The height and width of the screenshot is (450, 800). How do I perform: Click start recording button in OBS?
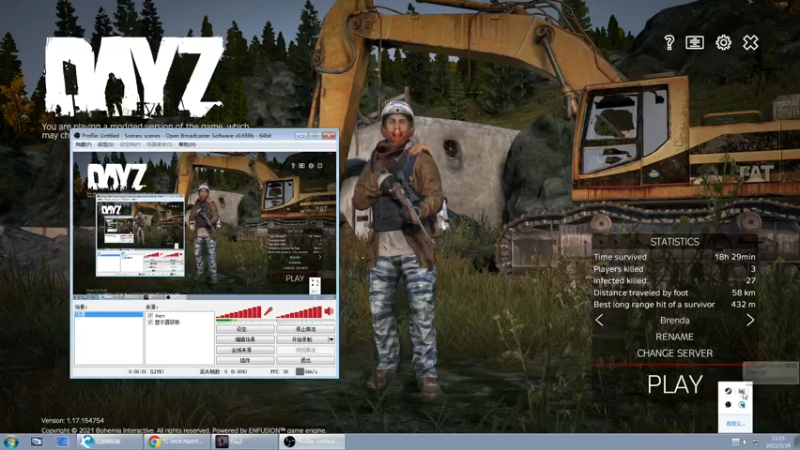pos(302,340)
